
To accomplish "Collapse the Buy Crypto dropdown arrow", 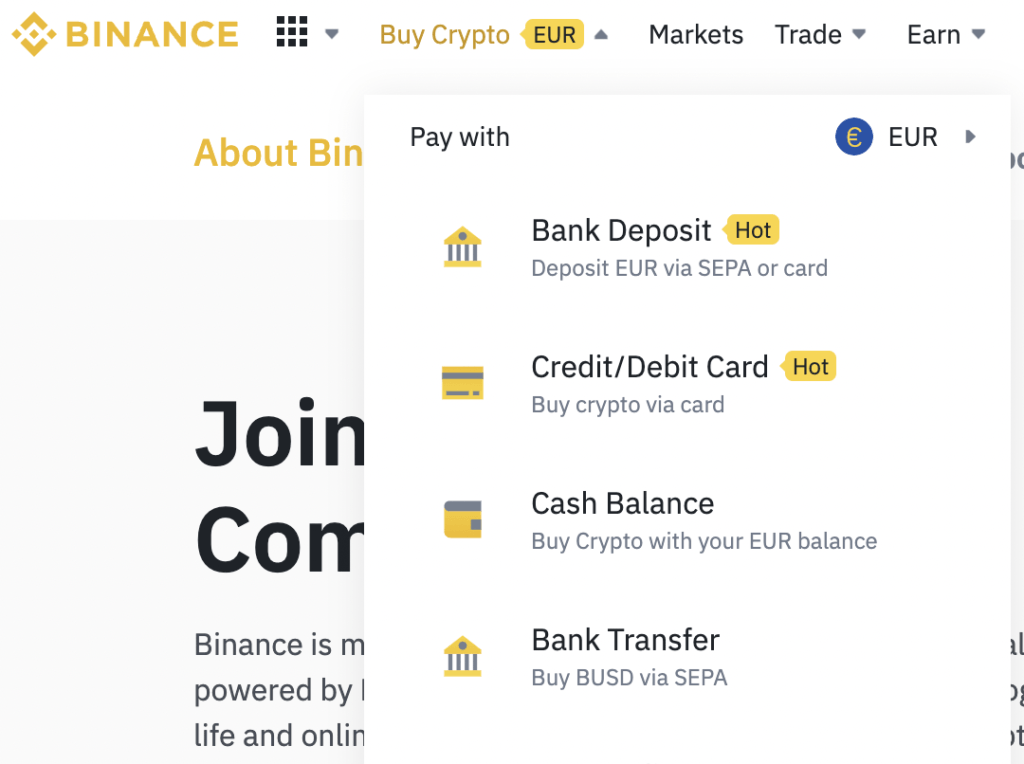I will pos(601,35).
